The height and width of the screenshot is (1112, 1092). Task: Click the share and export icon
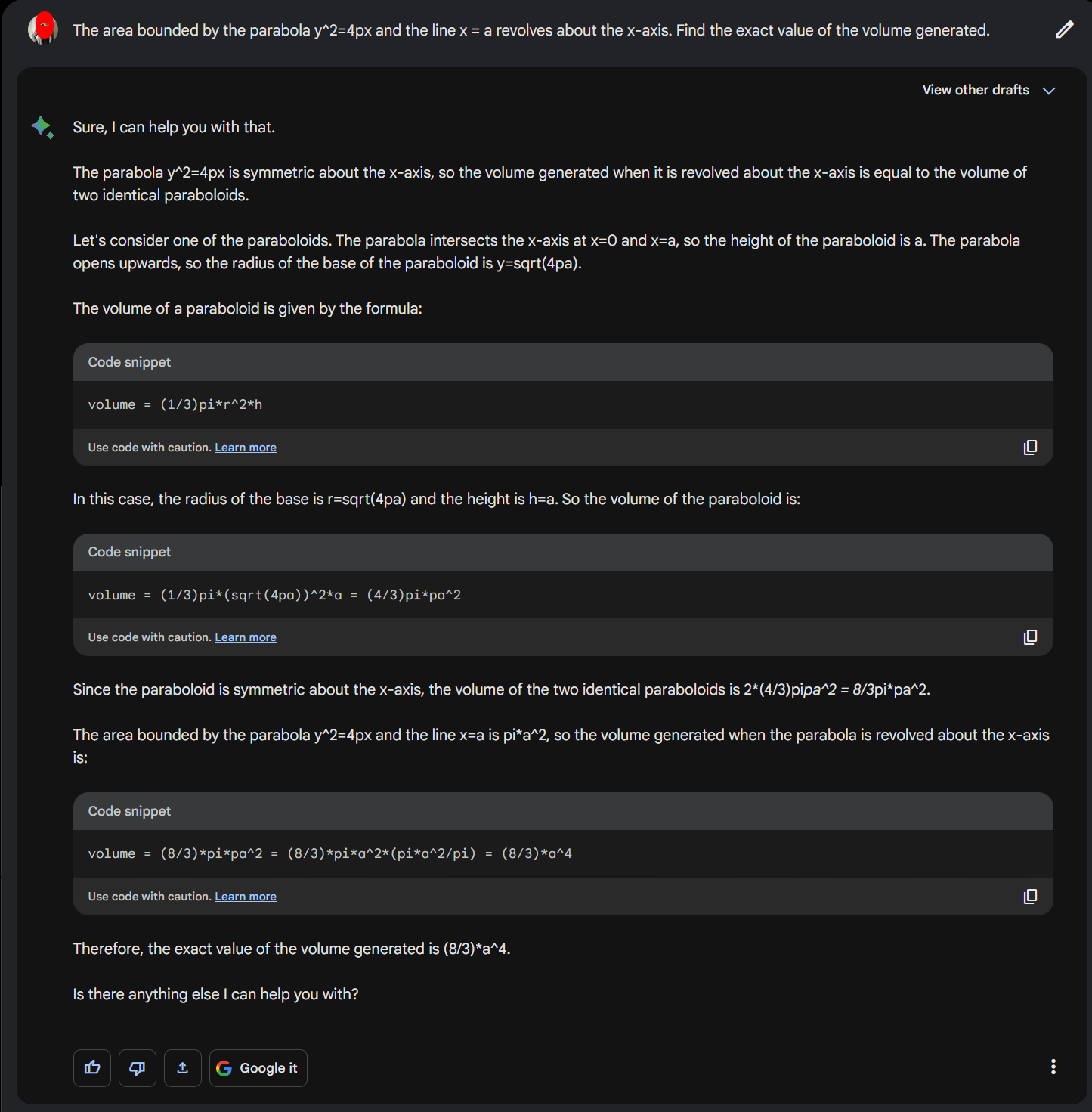pos(183,1067)
